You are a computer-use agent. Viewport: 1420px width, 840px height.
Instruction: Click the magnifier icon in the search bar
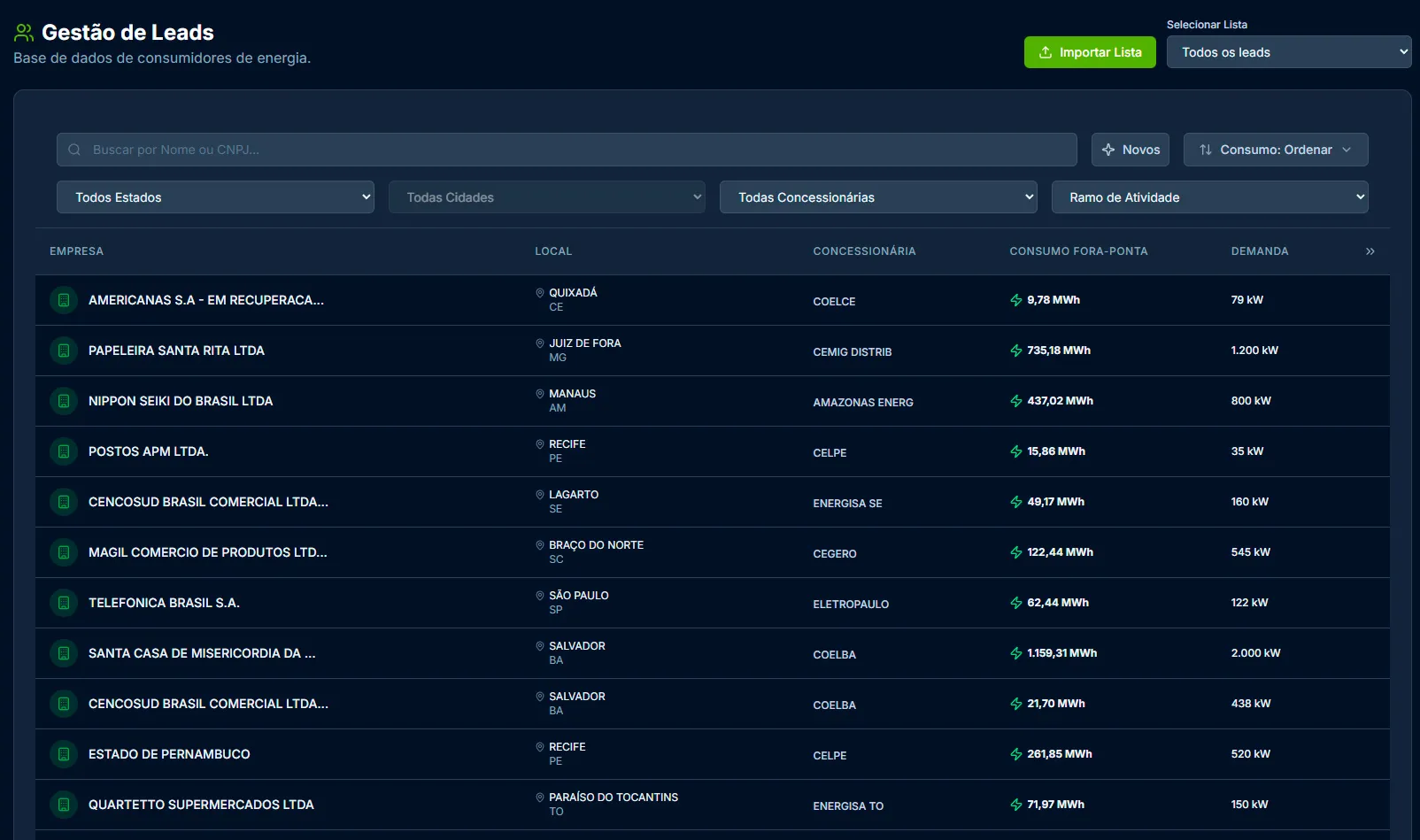coord(74,150)
